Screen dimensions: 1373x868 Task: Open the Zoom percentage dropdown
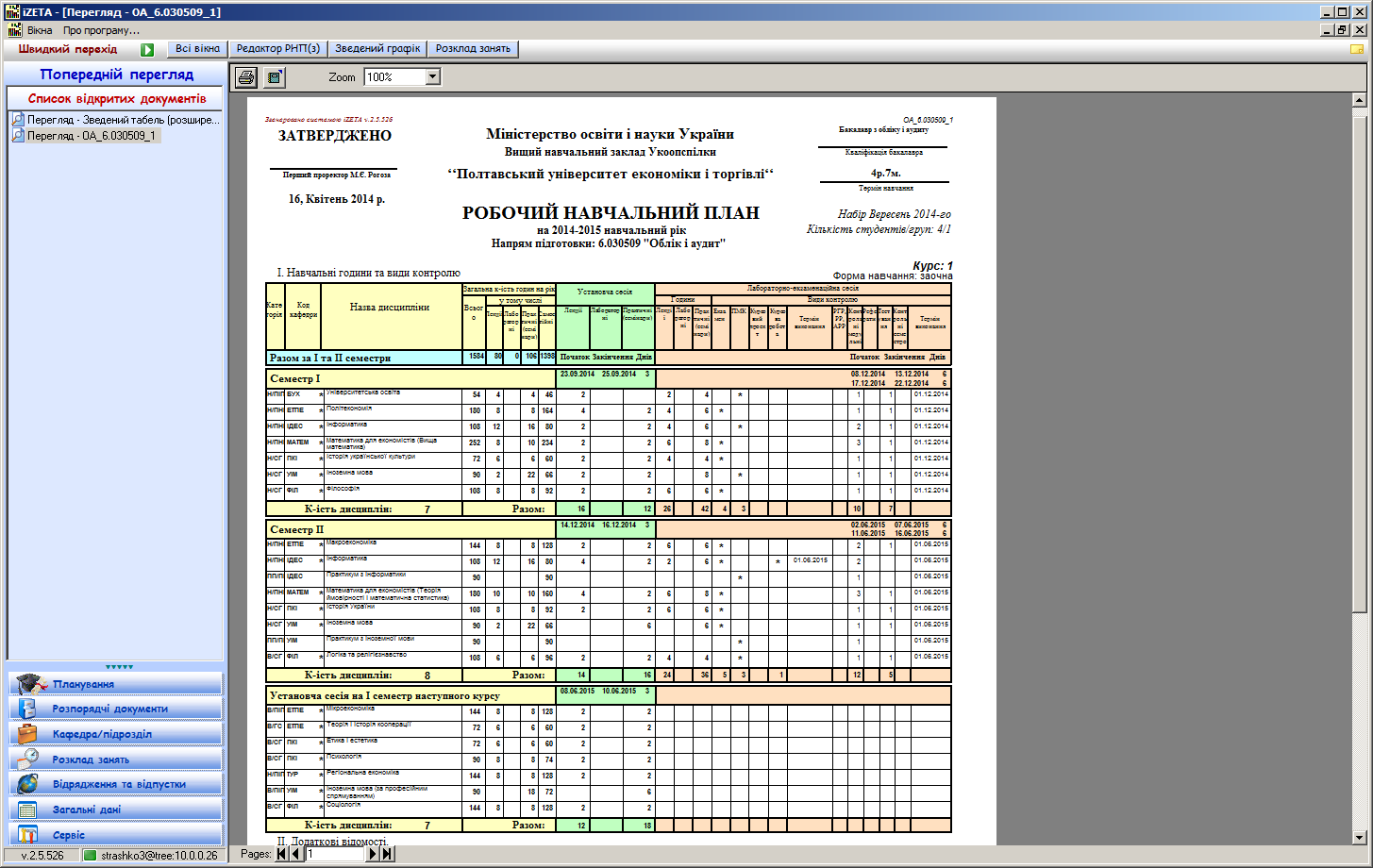[433, 77]
